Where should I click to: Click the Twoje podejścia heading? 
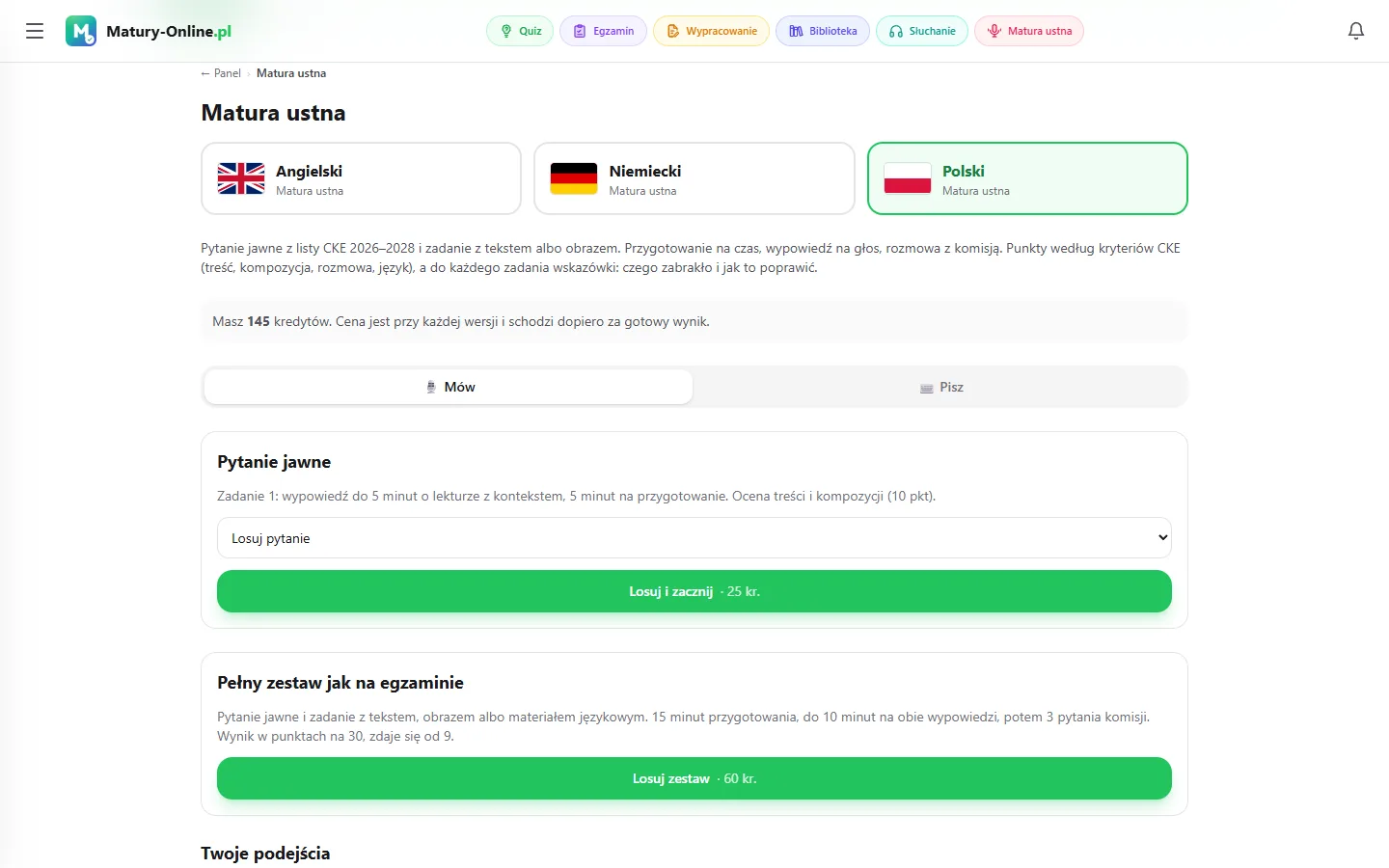[x=265, y=854]
